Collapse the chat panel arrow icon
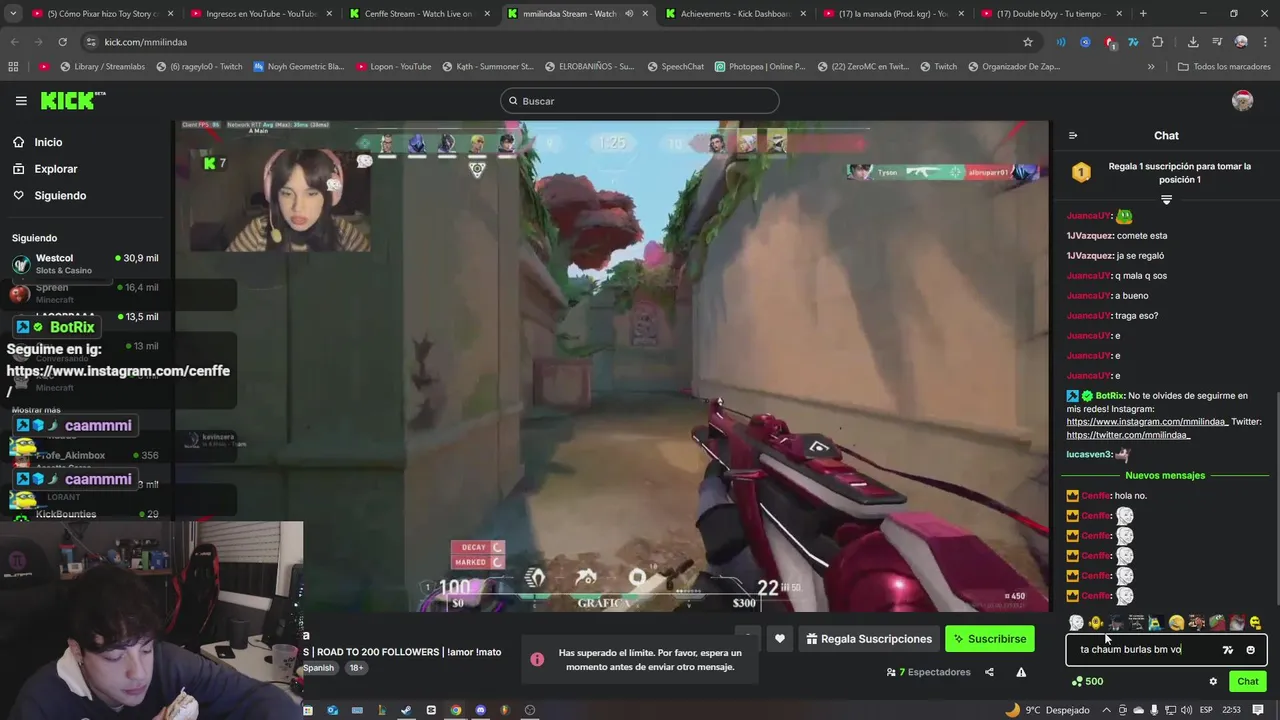Image resolution: width=1280 pixels, height=720 pixels. 1073,136
